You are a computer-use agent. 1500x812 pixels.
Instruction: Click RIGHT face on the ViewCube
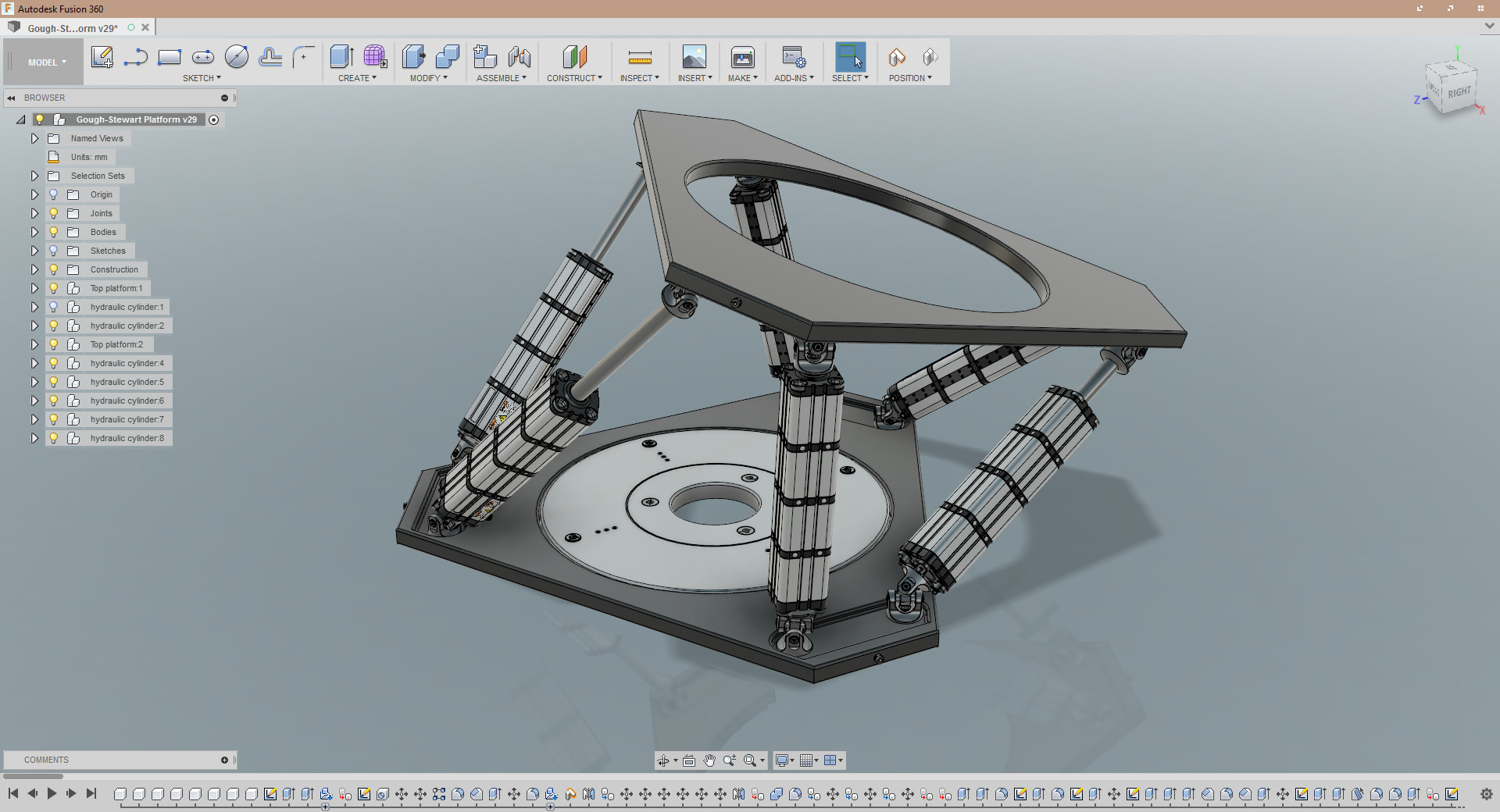(1458, 92)
